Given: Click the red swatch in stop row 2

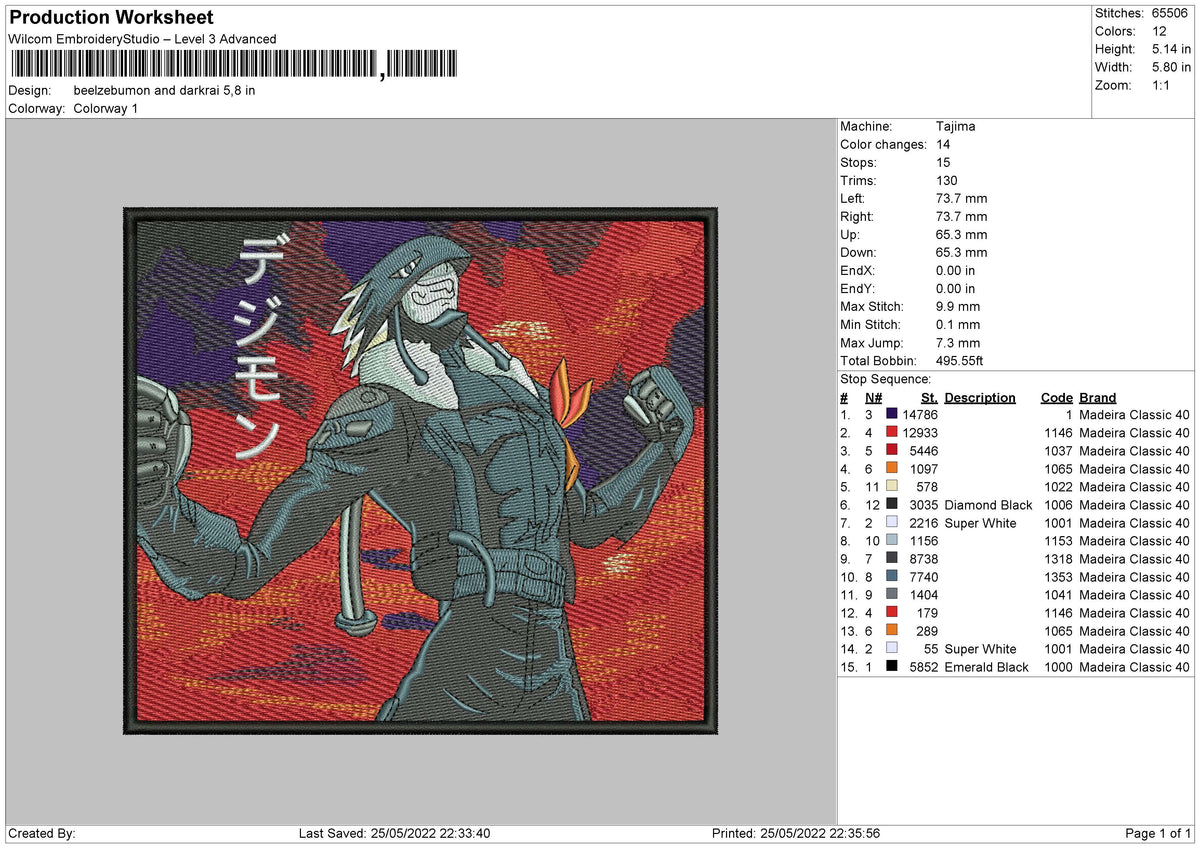Looking at the screenshot, I should pyautogui.click(x=892, y=432).
